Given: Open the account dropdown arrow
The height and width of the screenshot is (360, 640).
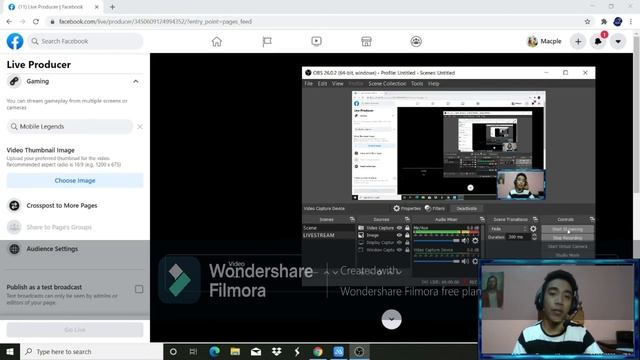Looking at the screenshot, I should pos(618,41).
